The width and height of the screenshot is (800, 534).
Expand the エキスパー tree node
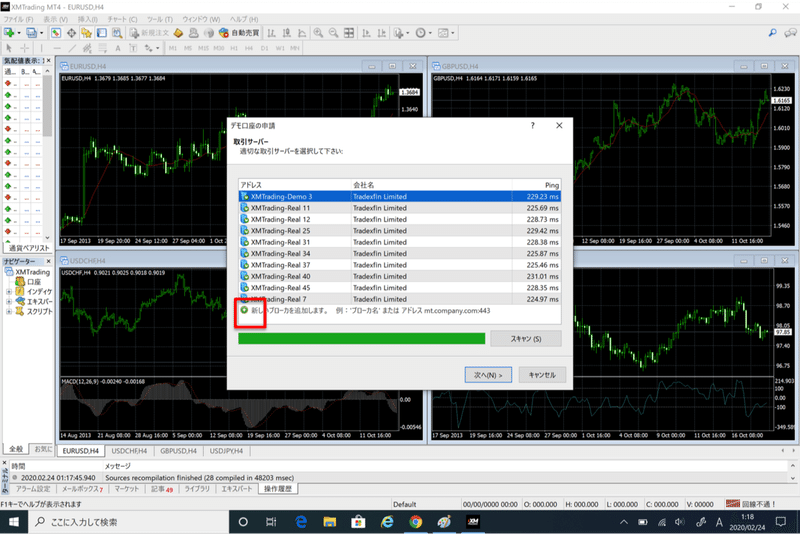pyautogui.click(x=9, y=301)
